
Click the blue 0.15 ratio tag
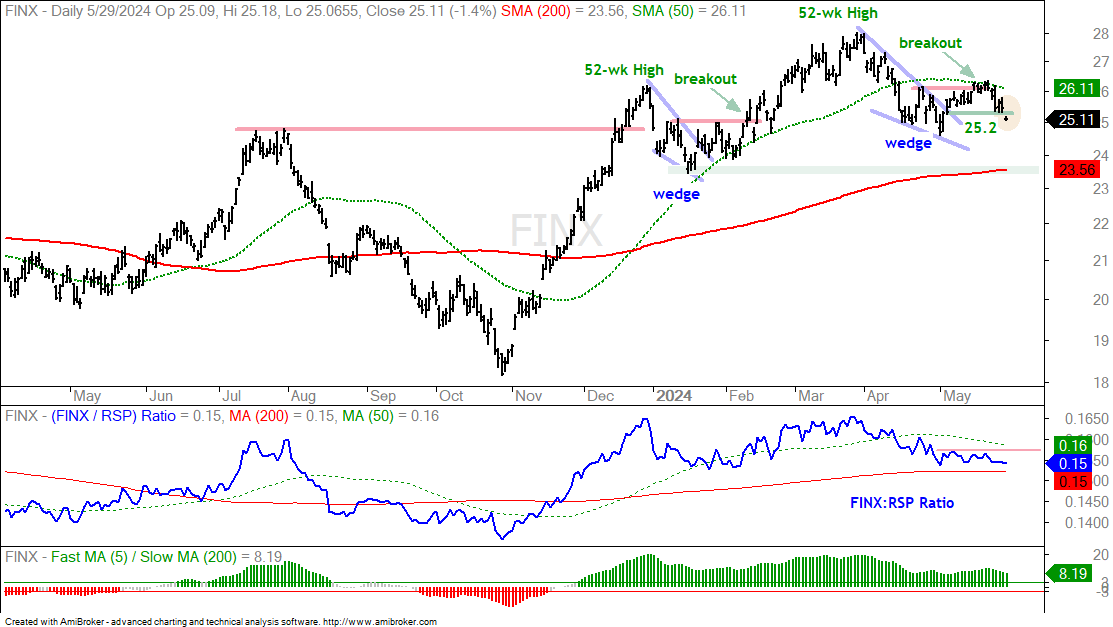(x=1072, y=464)
